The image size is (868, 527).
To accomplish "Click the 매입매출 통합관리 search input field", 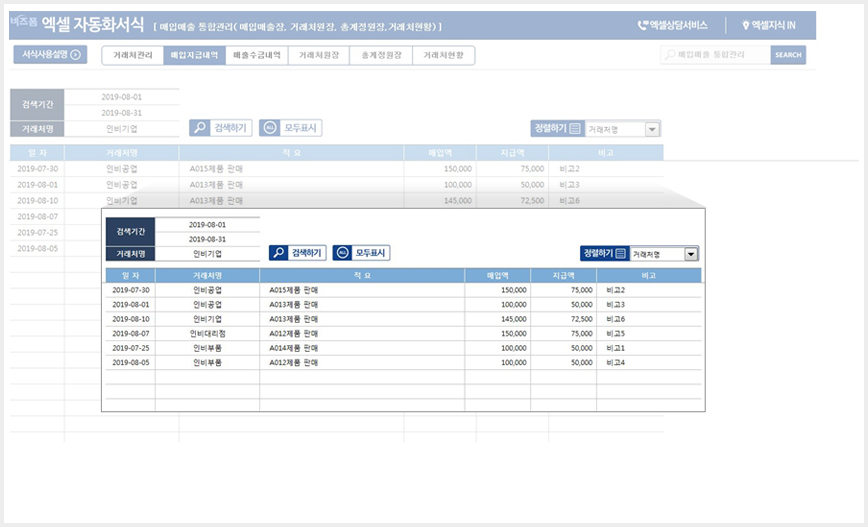I will point(715,55).
